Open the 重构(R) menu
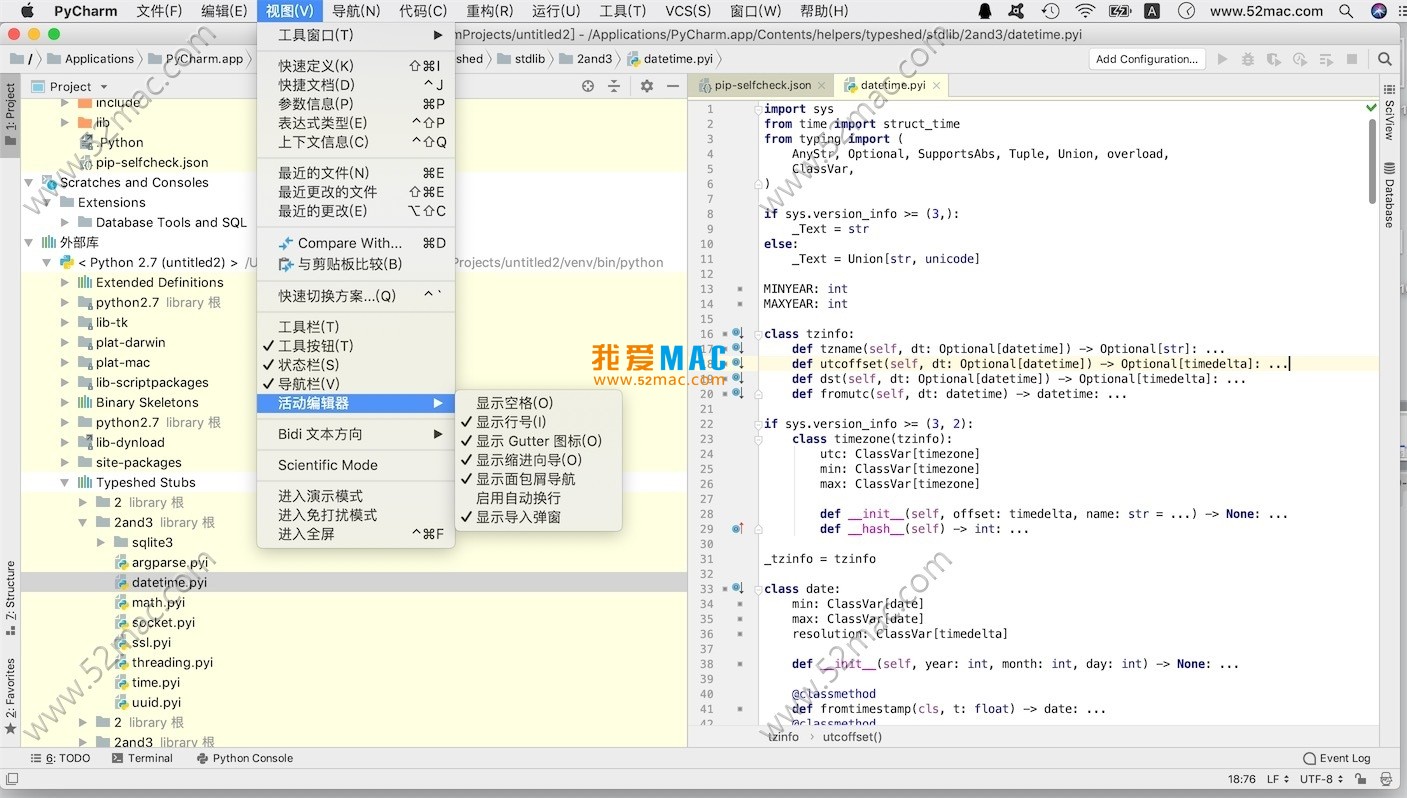The image size is (1407, 798). point(490,11)
